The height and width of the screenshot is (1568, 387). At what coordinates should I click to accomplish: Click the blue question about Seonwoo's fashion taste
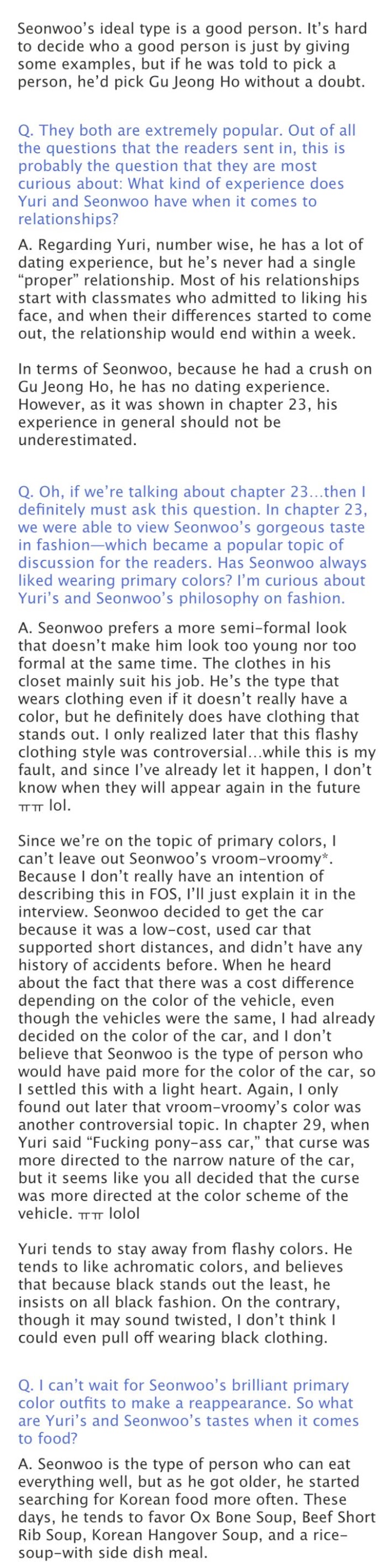(192, 545)
